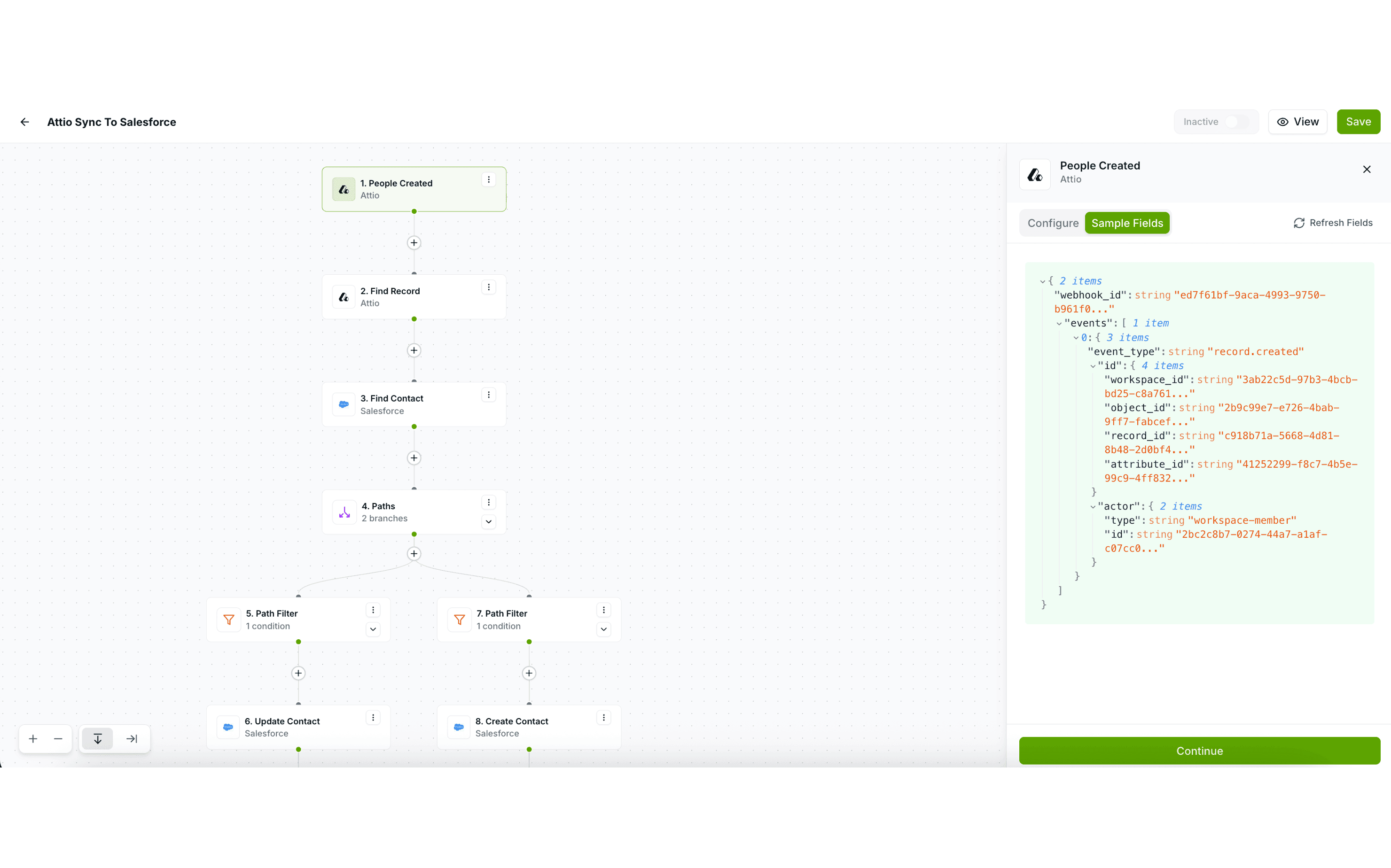The width and height of the screenshot is (1391, 868).
Task: Open three-dot menu on Find Contact step
Action: (489, 395)
